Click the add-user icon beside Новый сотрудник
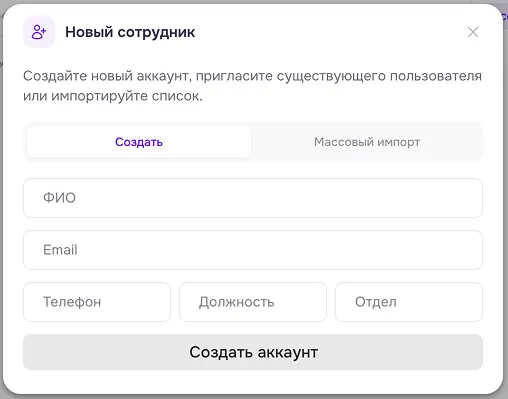Image resolution: width=508 pixels, height=399 pixels. point(39,32)
